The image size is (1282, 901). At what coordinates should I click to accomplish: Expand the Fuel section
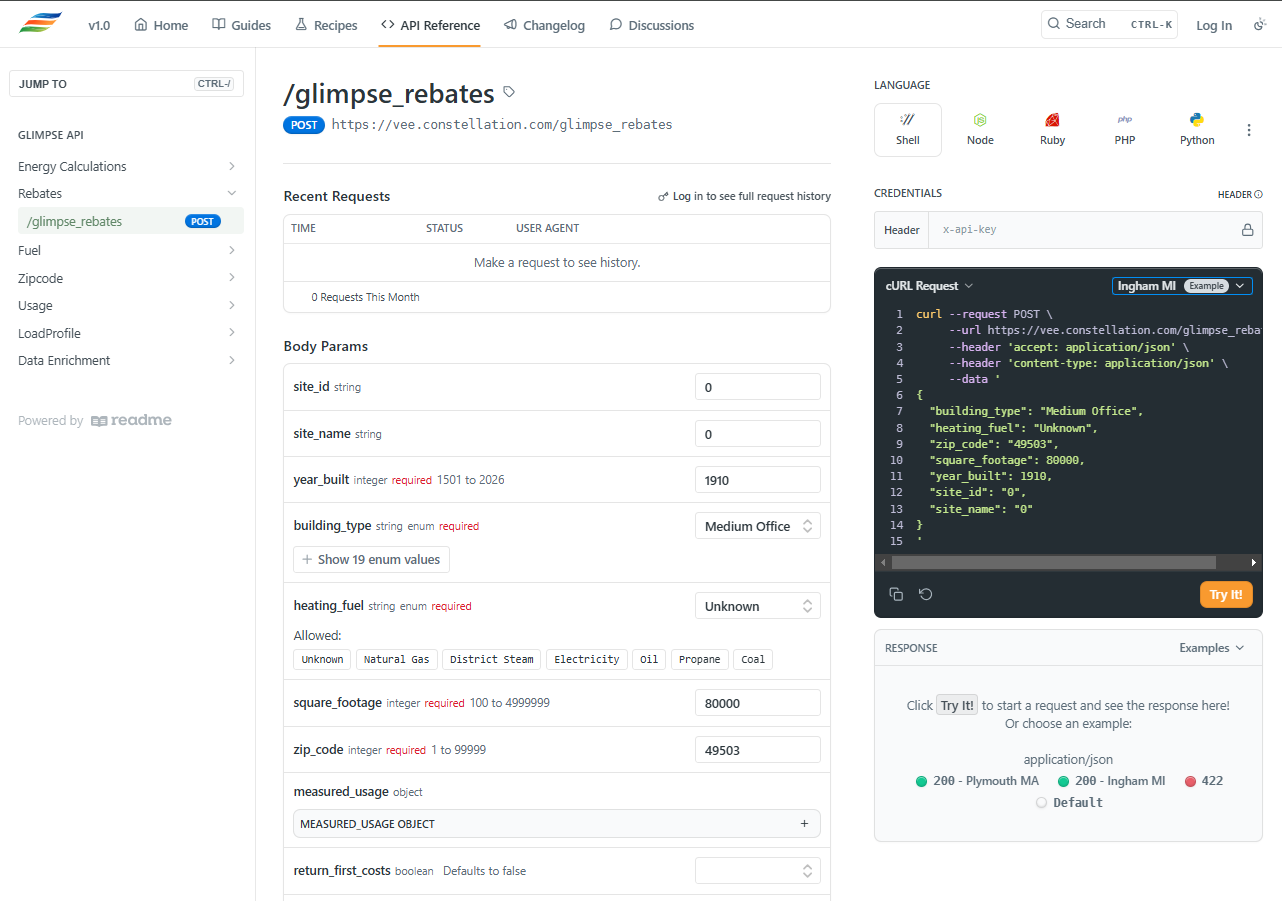pyautogui.click(x=126, y=250)
